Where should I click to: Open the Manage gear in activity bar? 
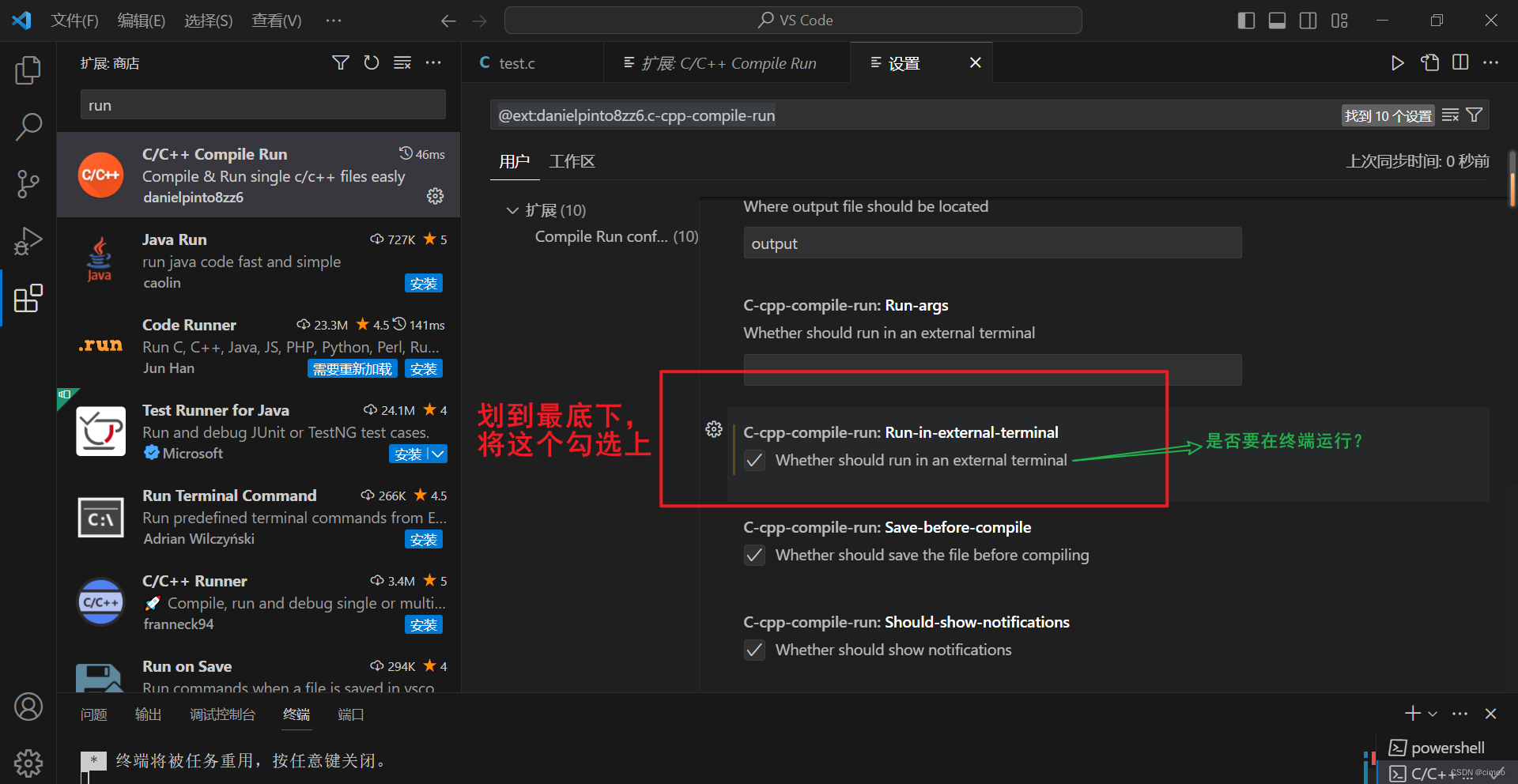(x=28, y=763)
